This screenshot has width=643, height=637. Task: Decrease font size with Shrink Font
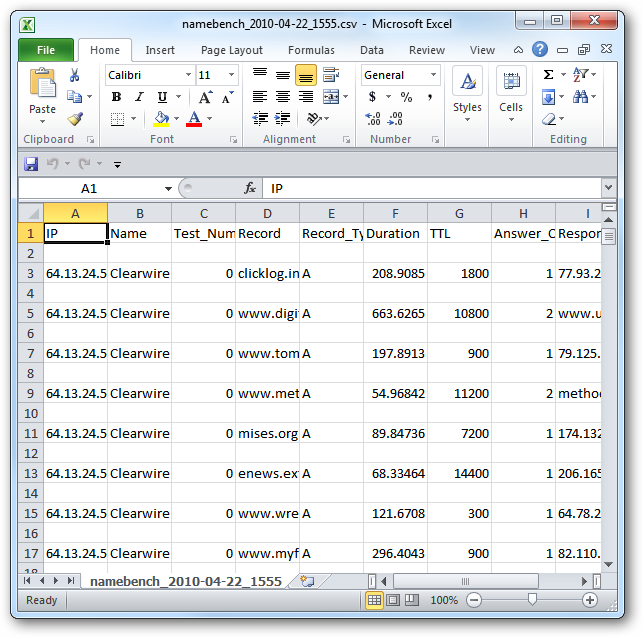point(228,97)
